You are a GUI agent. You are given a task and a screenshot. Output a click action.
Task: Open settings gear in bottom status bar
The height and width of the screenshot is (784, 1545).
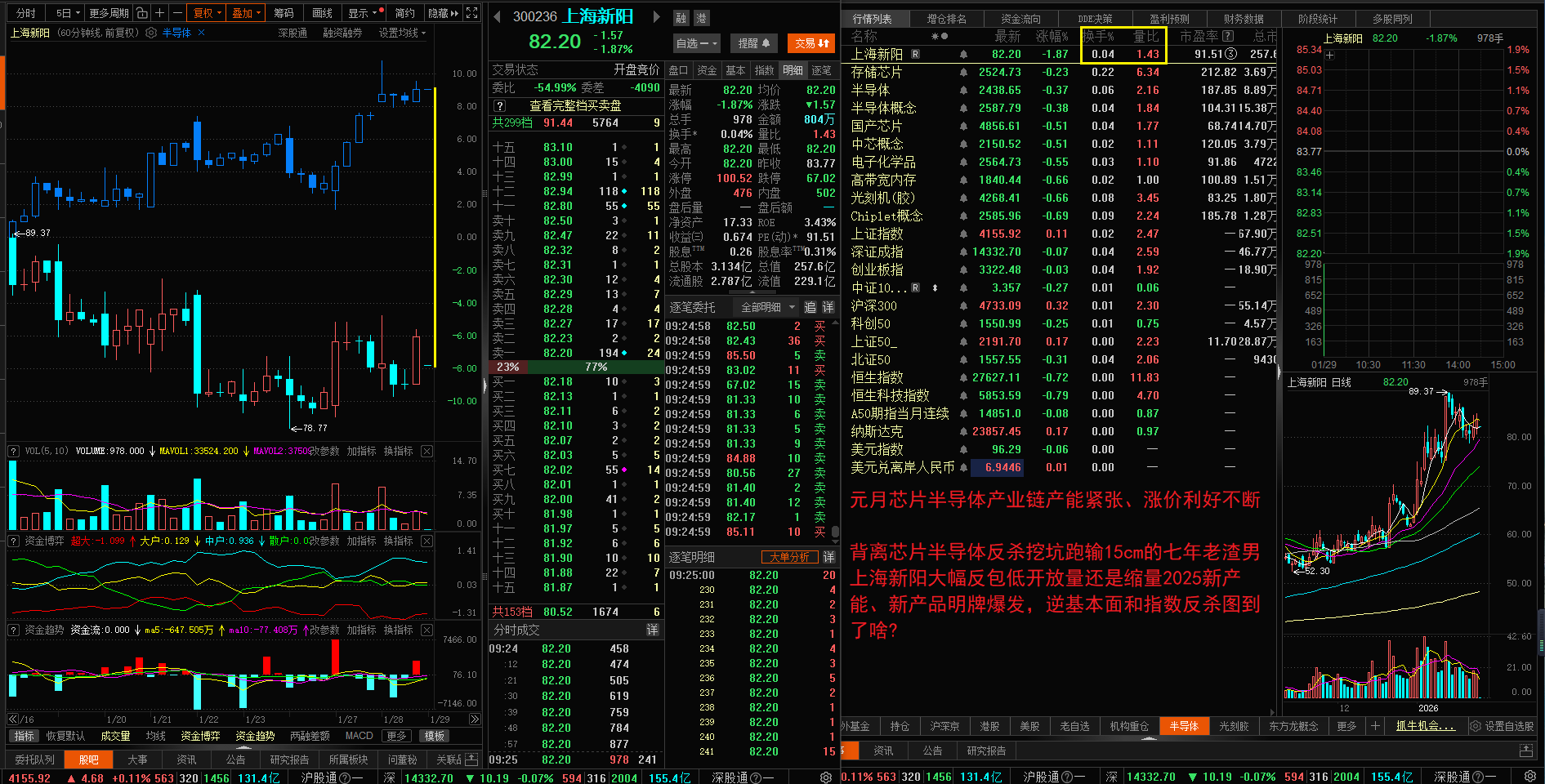coord(826,777)
